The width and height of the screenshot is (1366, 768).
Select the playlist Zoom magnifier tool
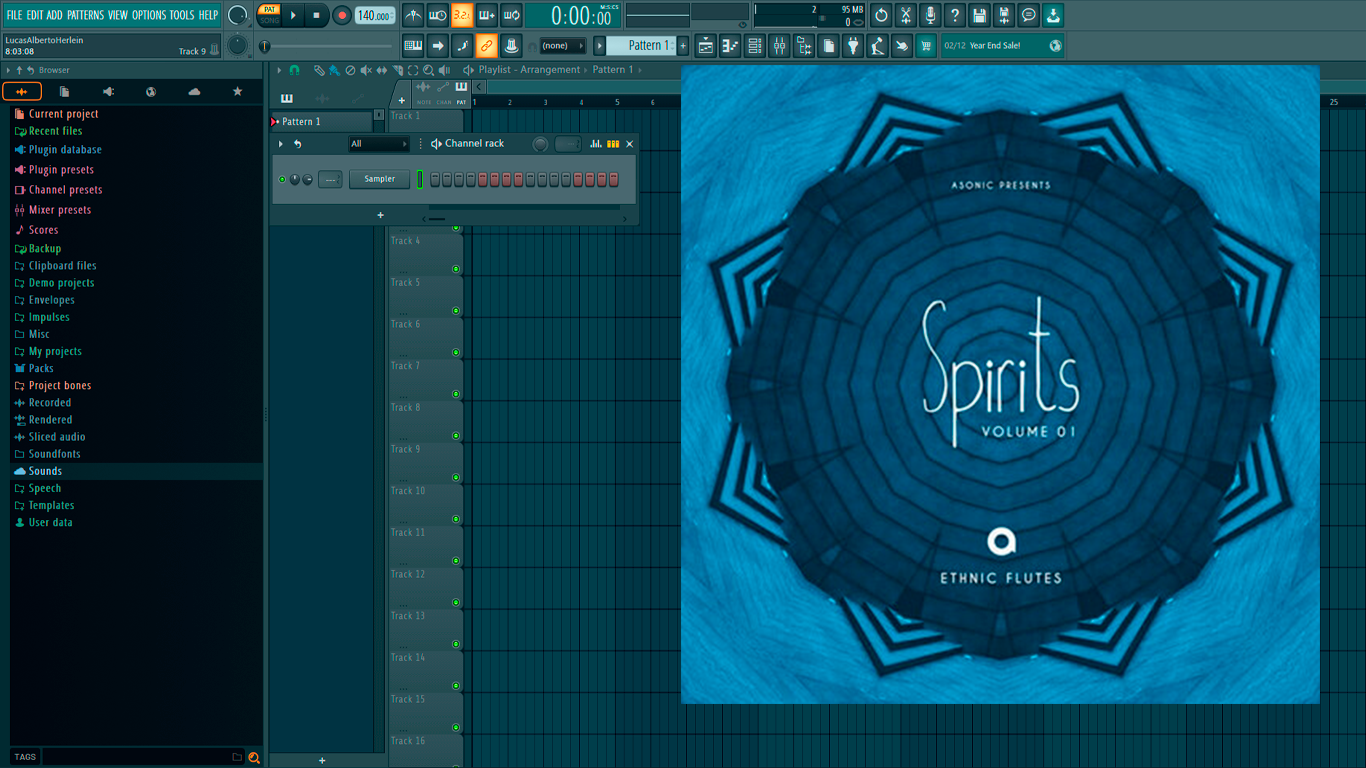(428, 70)
